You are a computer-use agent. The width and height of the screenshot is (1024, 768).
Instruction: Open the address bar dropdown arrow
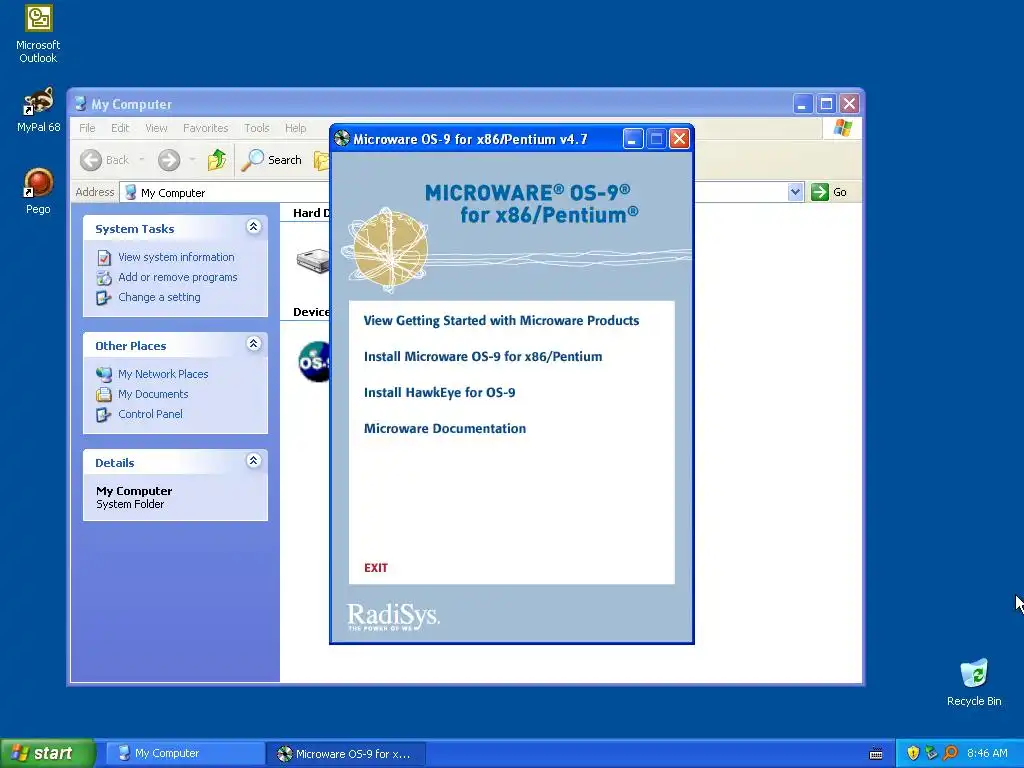pyautogui.click(x=795, y=192)
